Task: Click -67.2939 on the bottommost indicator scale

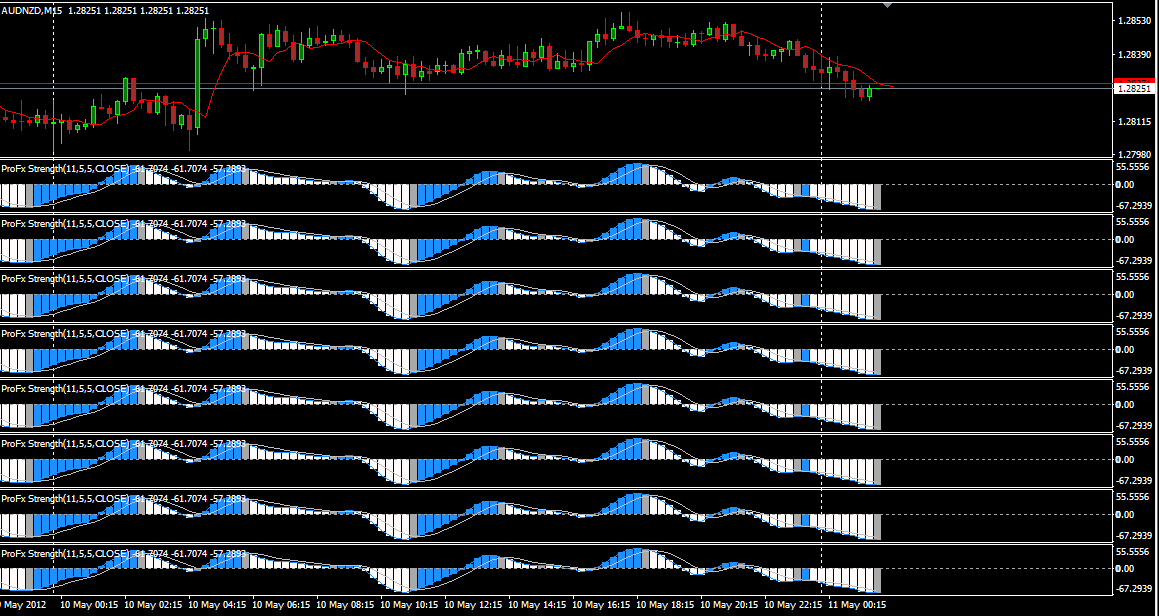Action: coord(1135,589)
